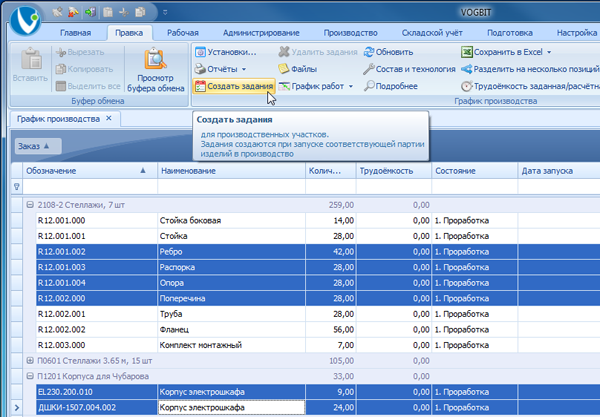Open Состав и технология
Screen dimensions: 600x417
click(x=408, y=69)
